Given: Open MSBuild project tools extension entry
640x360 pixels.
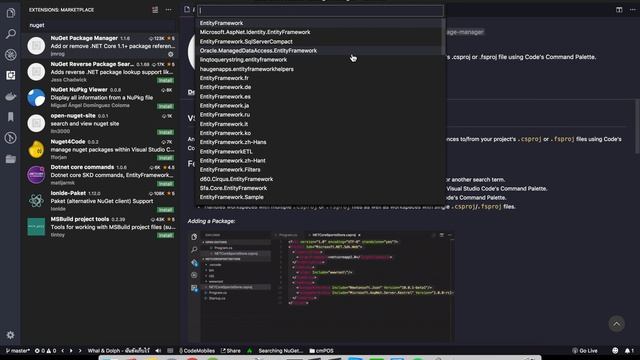Looking at the screenshot, I should (x=100, y=227).
